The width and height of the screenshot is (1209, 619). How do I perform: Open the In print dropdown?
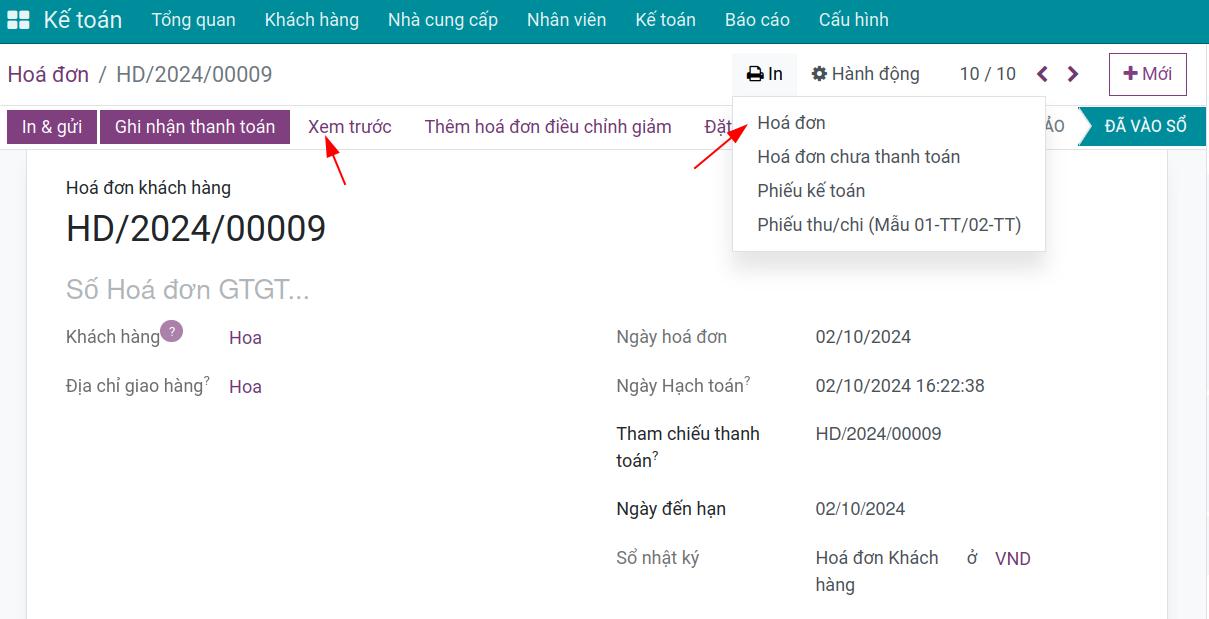pyautogui.click(x=765, y=74)
